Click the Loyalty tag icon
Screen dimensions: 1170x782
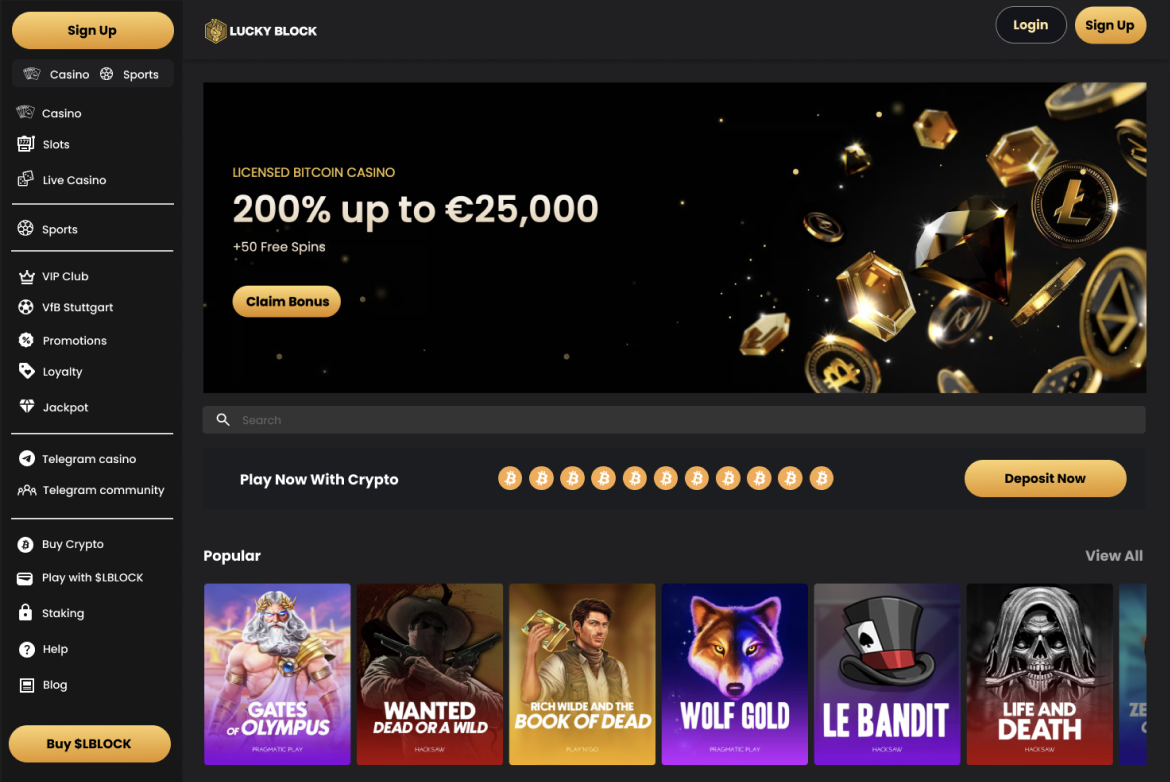click(x=27, y=371)
